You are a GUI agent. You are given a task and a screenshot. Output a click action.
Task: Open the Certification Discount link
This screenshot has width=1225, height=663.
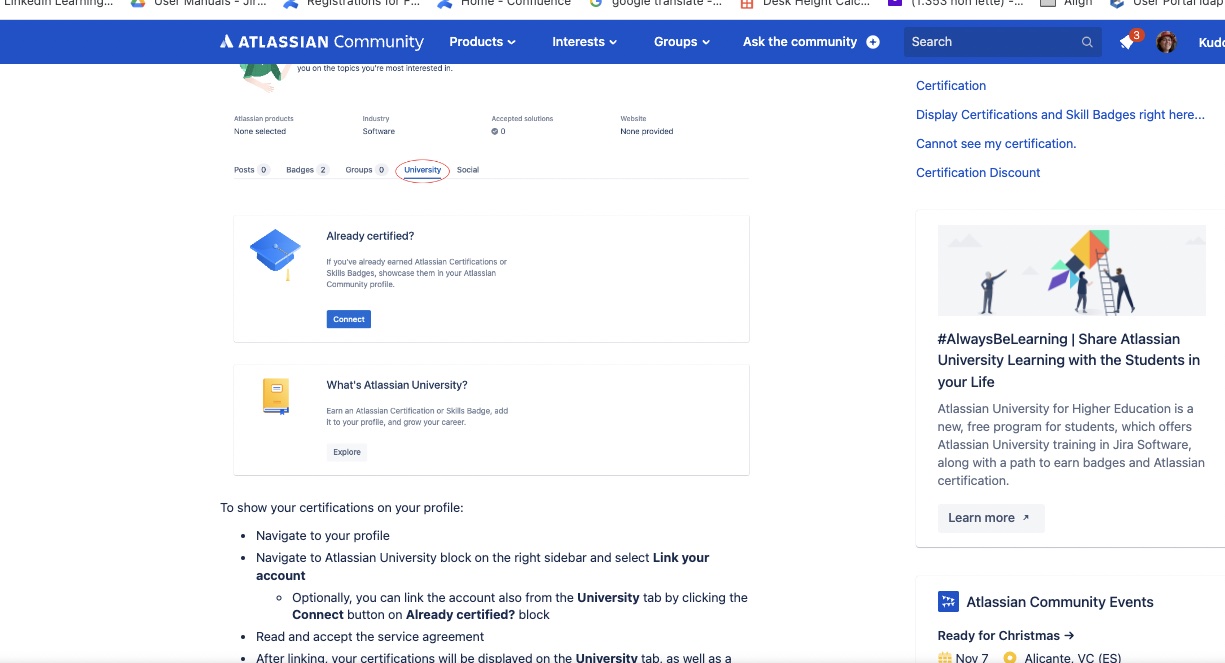coord(978,172)
